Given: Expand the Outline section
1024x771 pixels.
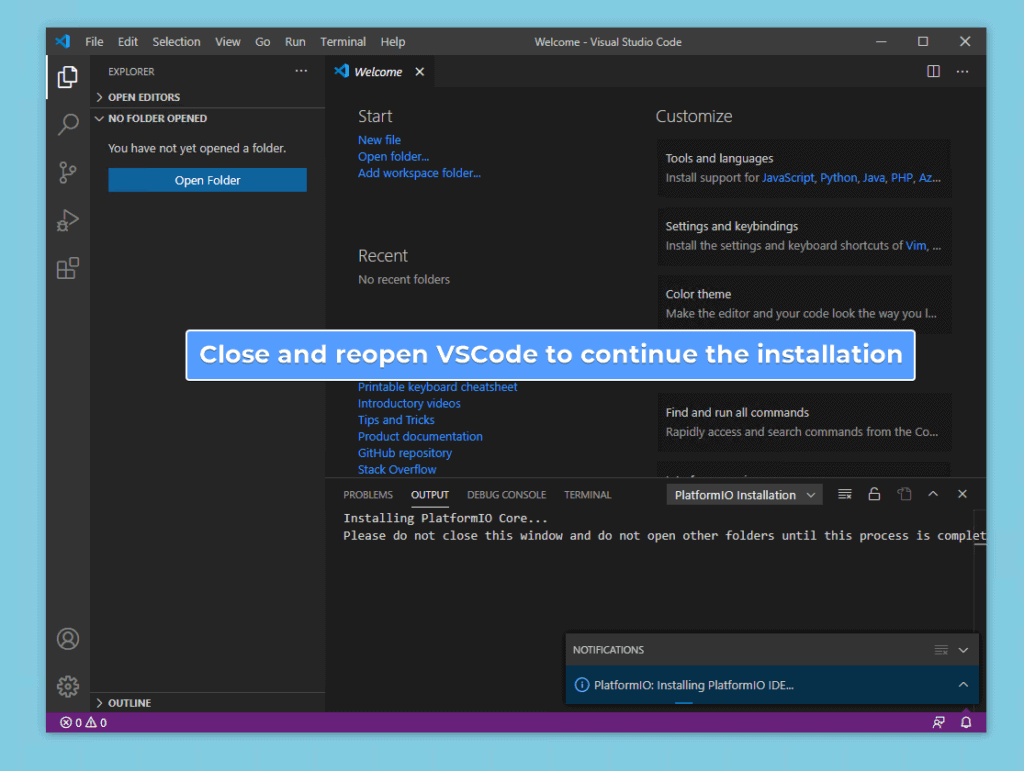Looking at the screenshot, I should (x=208, y=702).
